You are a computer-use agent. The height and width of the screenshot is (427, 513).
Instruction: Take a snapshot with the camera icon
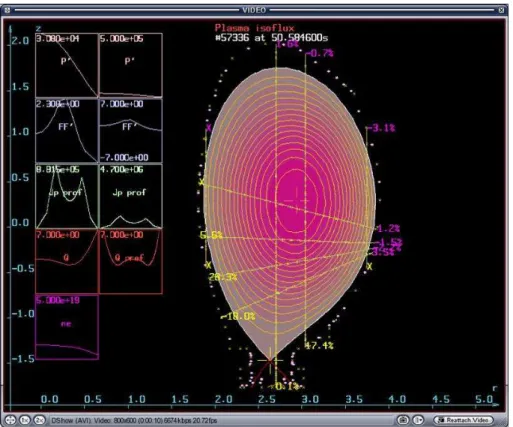[x=403, y=420]
